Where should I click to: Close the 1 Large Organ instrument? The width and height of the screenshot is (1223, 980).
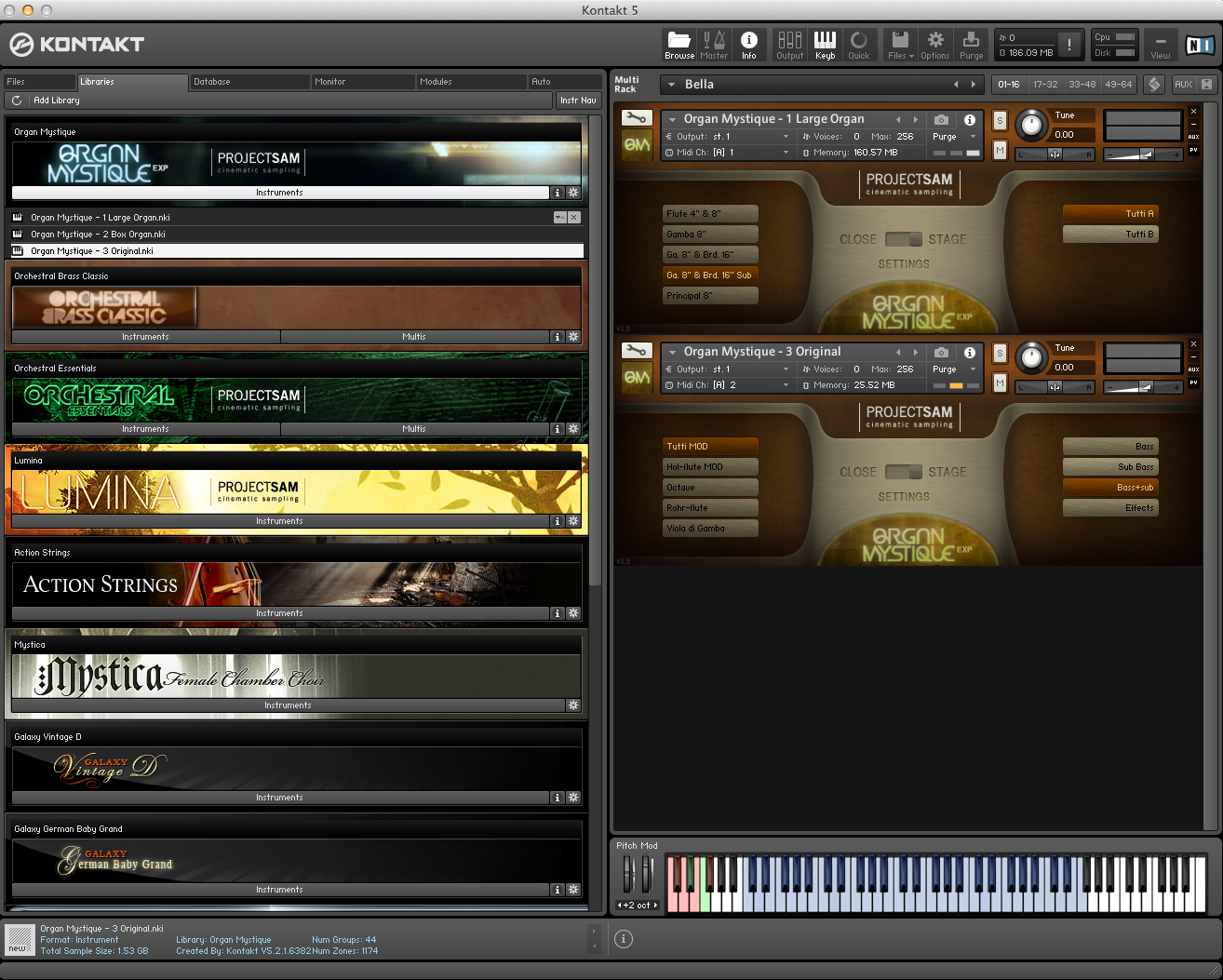click(1193, 112)
